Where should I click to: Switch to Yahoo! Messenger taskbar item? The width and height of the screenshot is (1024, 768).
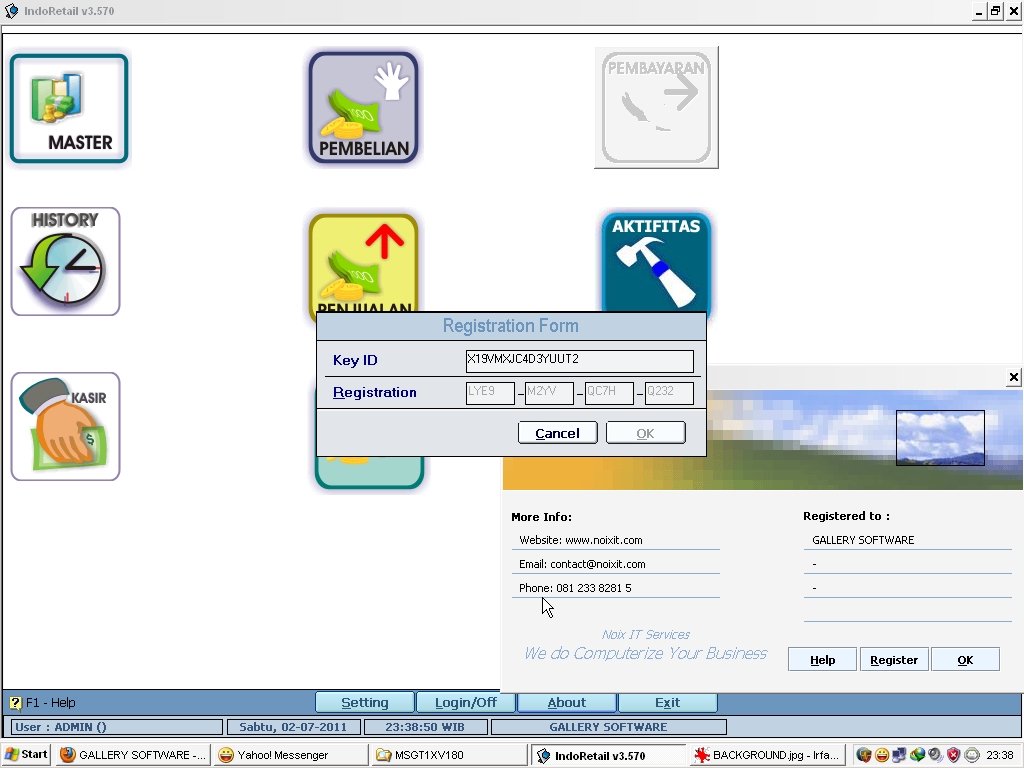click(x=291, y=755)
